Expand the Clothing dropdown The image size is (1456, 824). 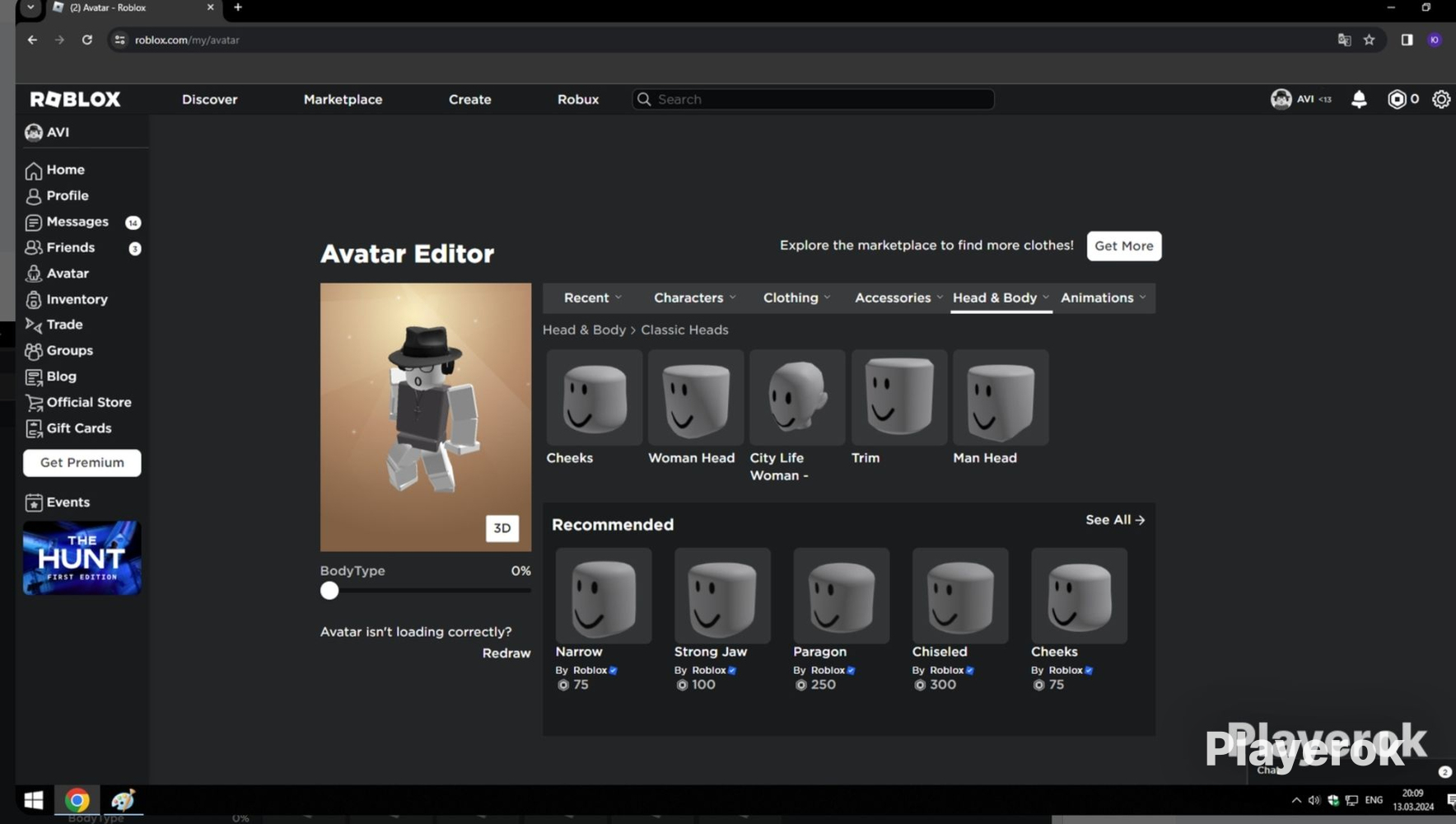click(797, 297)
